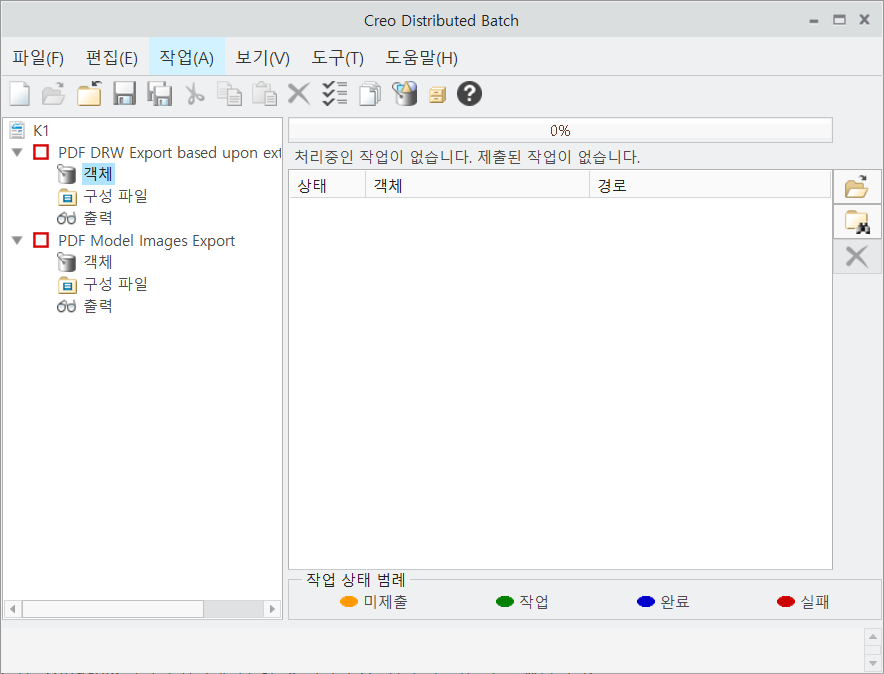The width and height of the screenshot is (884, 674).
Task: Click message area scroll up arrow
Action: click(873, 637)
